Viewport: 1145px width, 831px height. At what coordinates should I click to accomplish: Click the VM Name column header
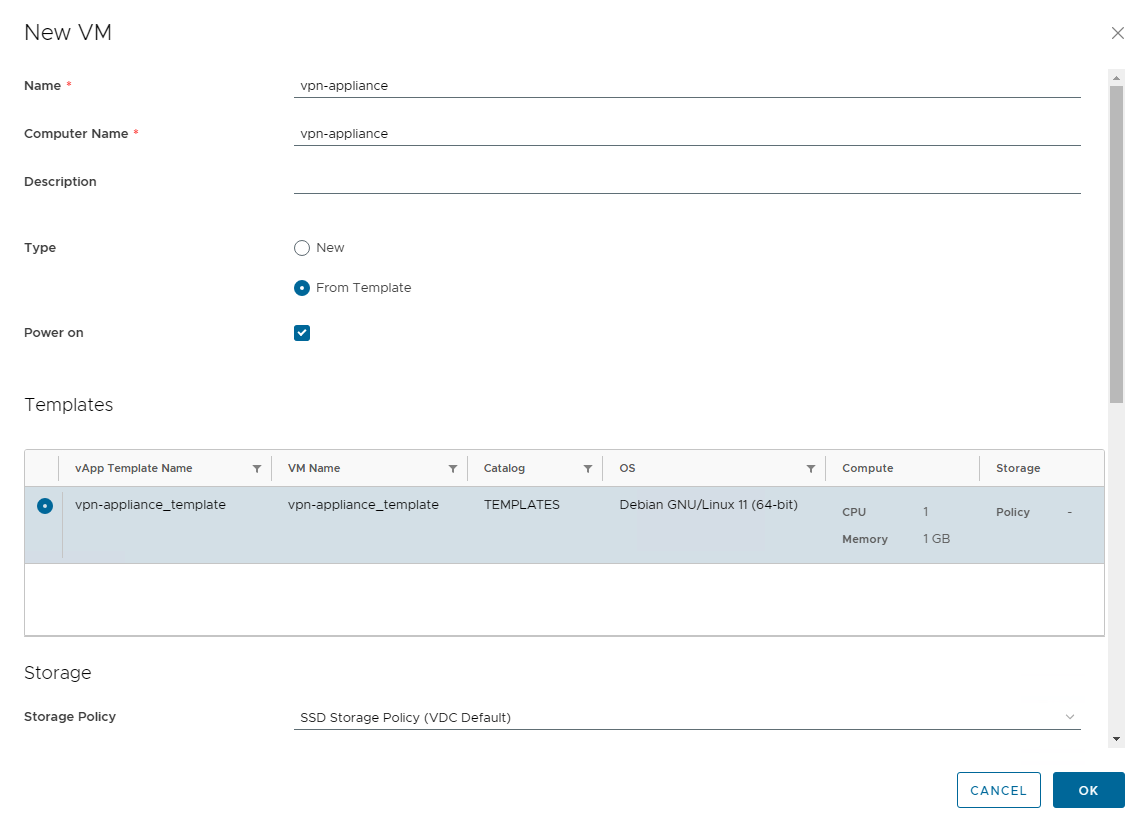point(314,468)
